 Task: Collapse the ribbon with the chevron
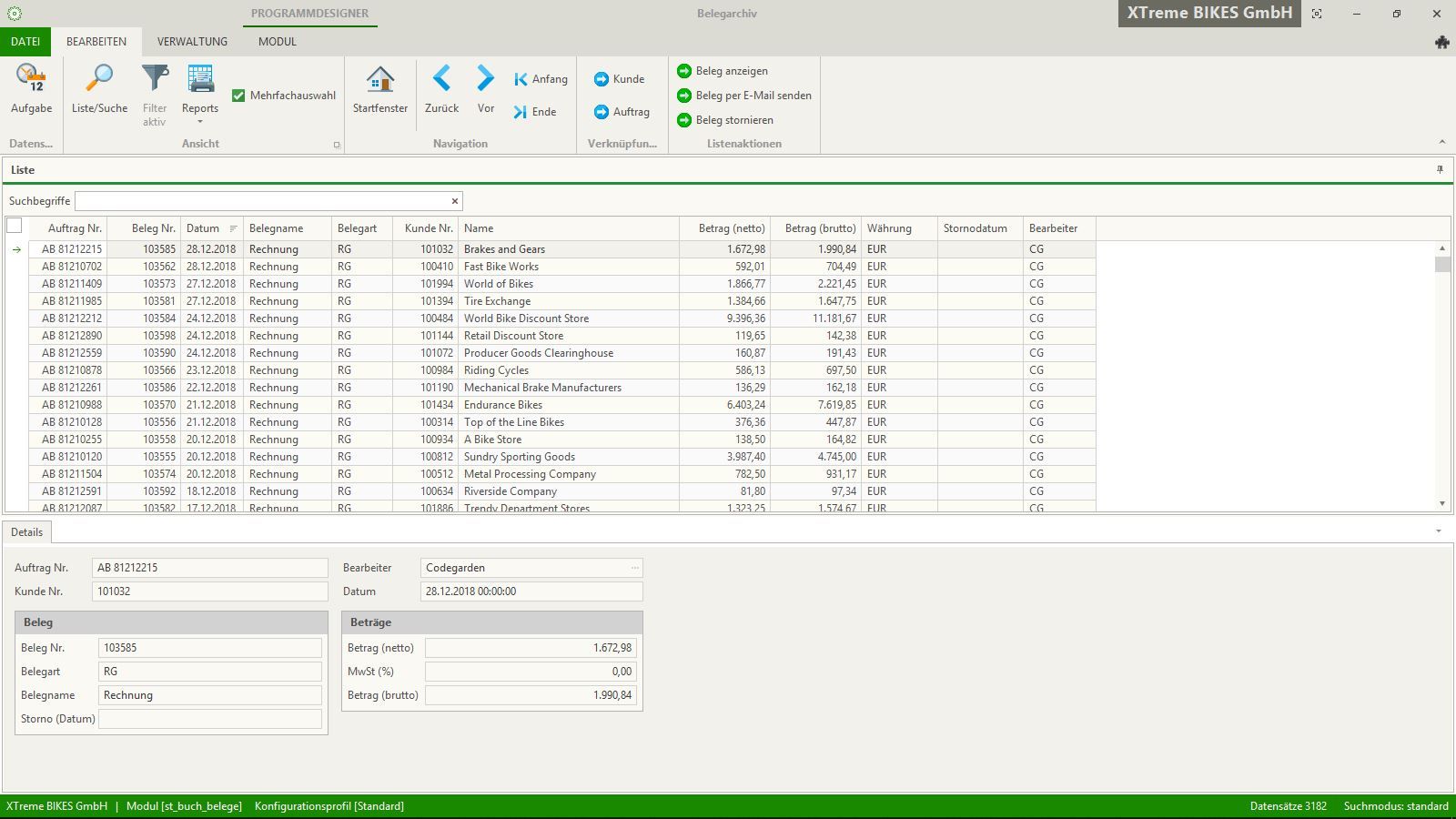pos(1441,142)
